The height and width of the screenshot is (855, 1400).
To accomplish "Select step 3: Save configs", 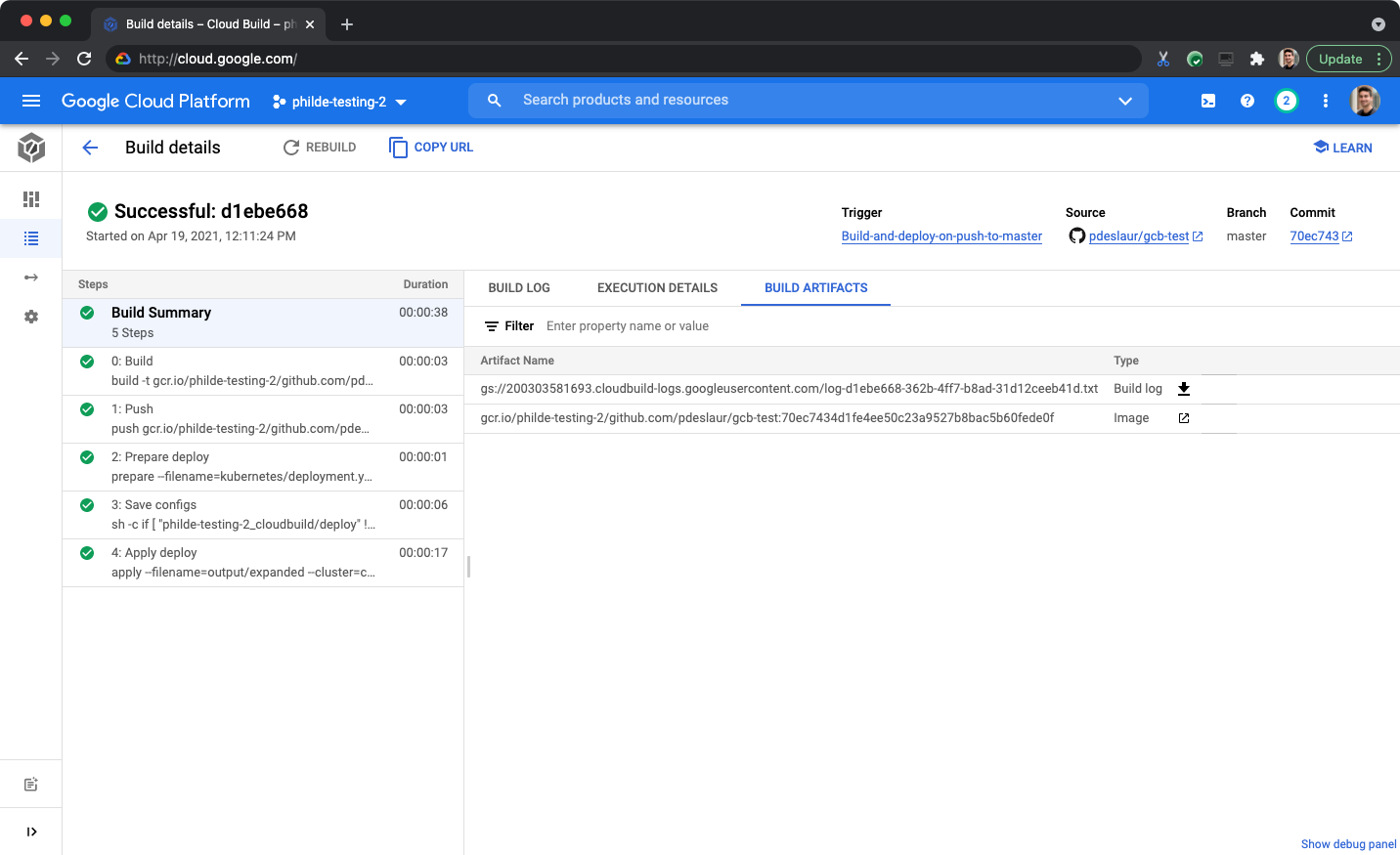I will (x=263, y=515).
